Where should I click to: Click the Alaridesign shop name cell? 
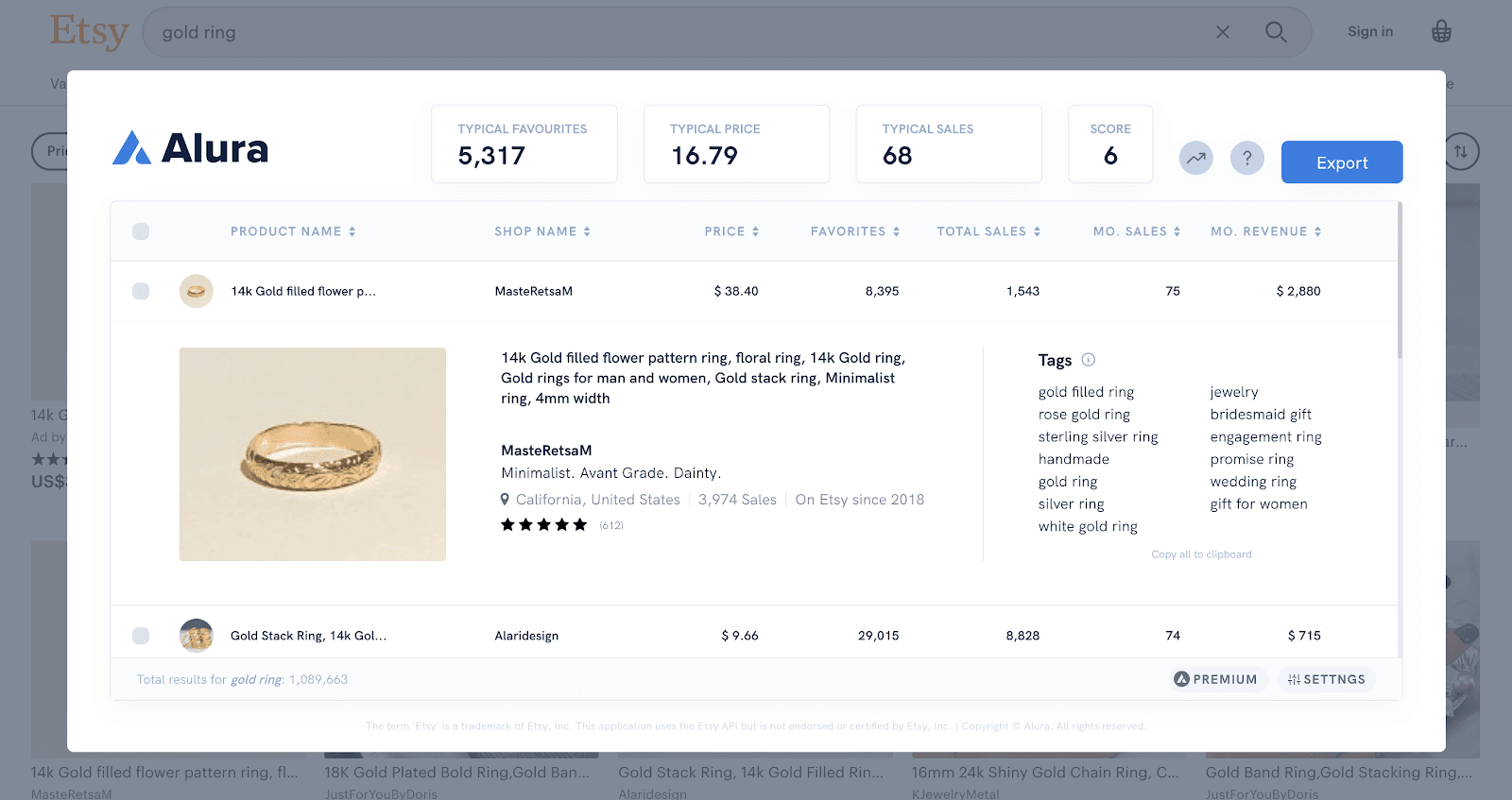526,636
